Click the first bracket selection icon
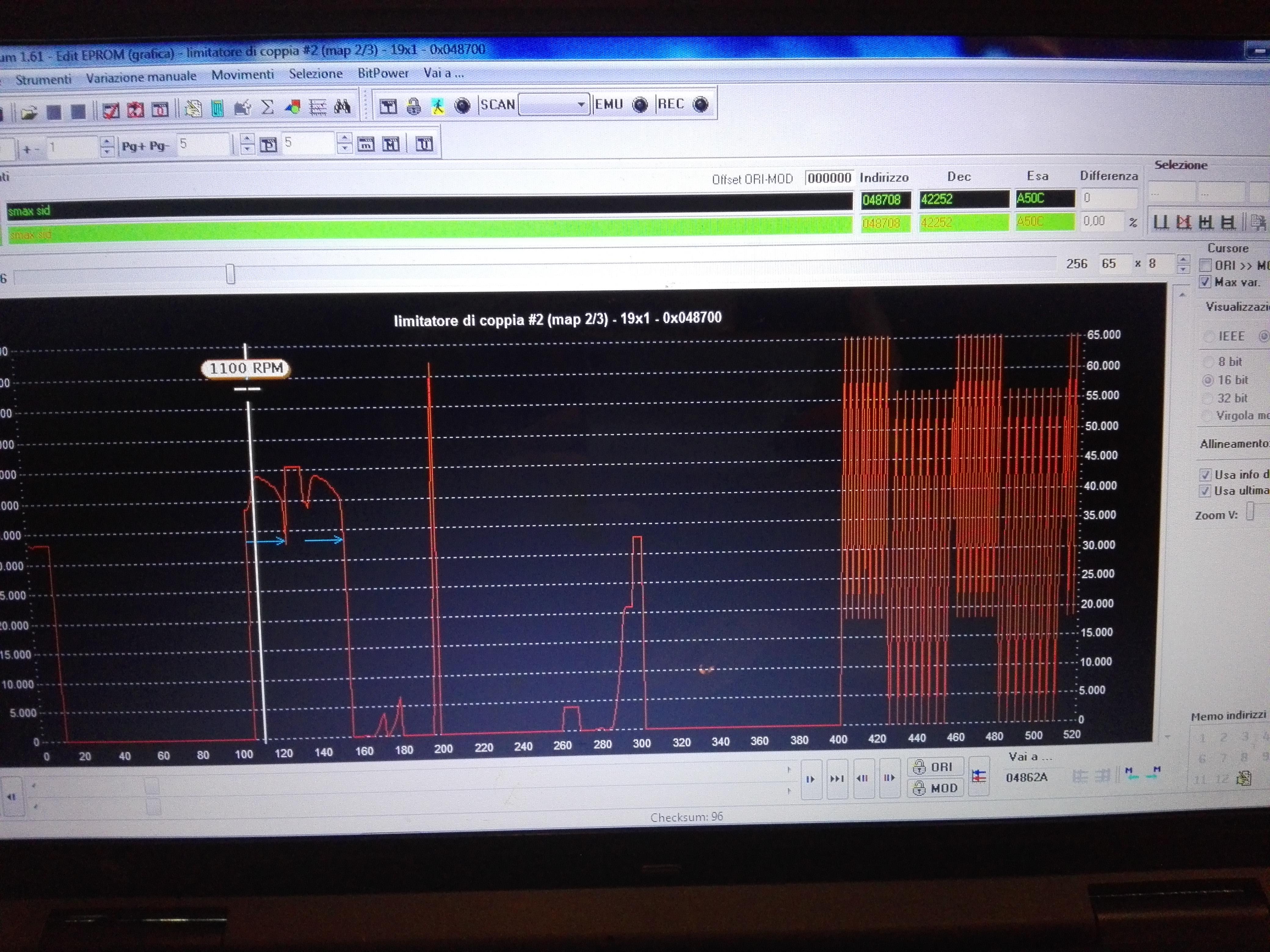 [x=1161, y=222]
